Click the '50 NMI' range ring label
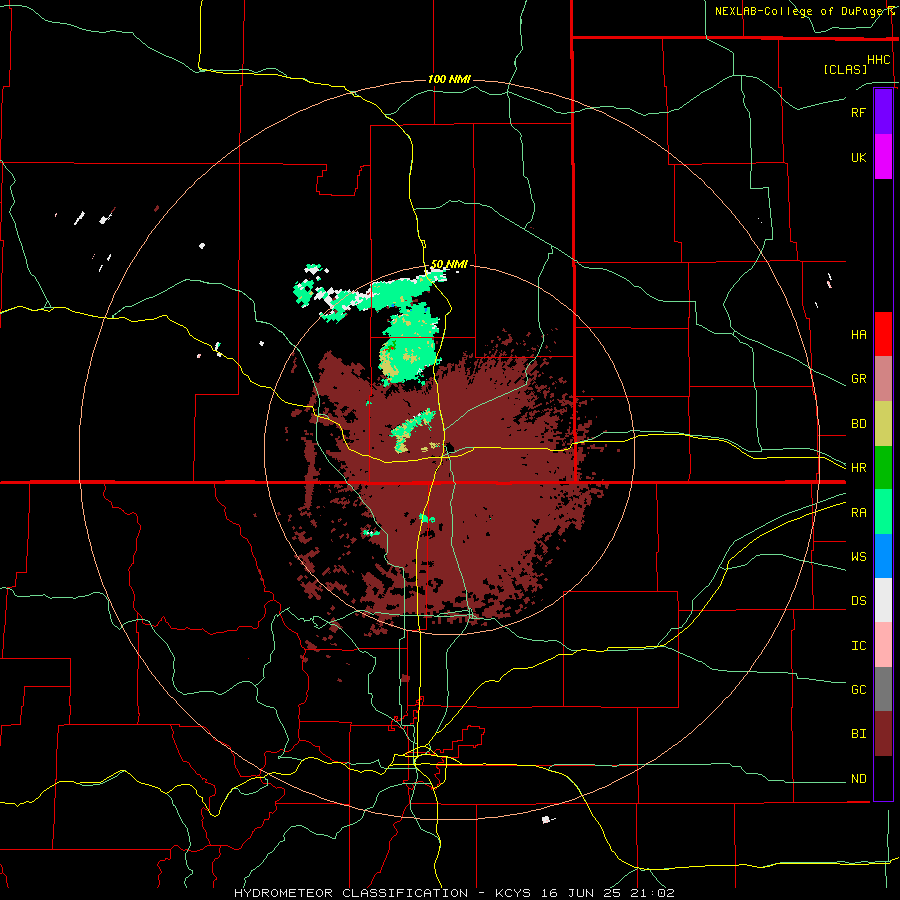 point(449,265)
